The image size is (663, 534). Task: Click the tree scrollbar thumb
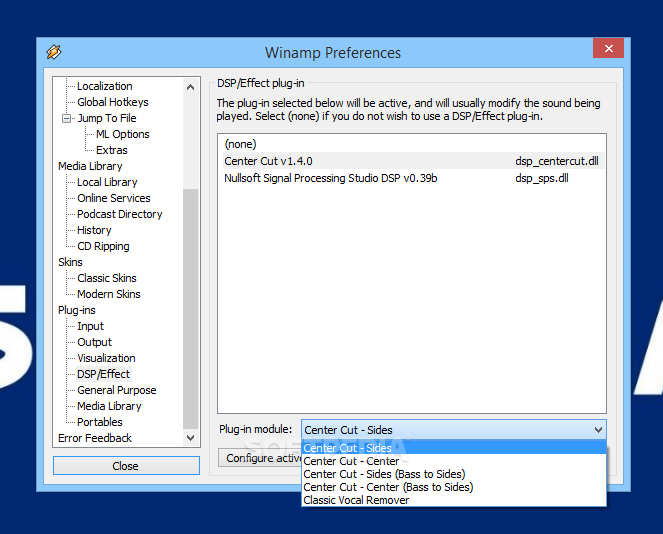click(x=190, y=309)
